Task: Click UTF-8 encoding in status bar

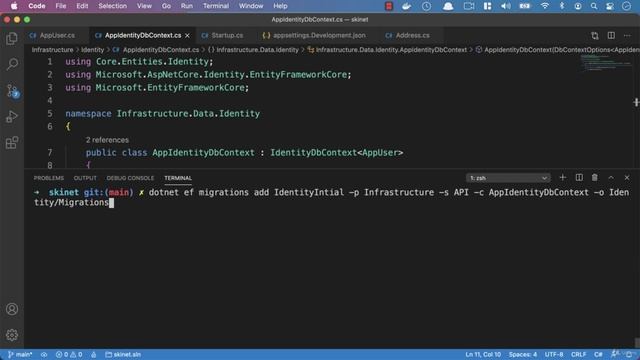Action: 554,354
